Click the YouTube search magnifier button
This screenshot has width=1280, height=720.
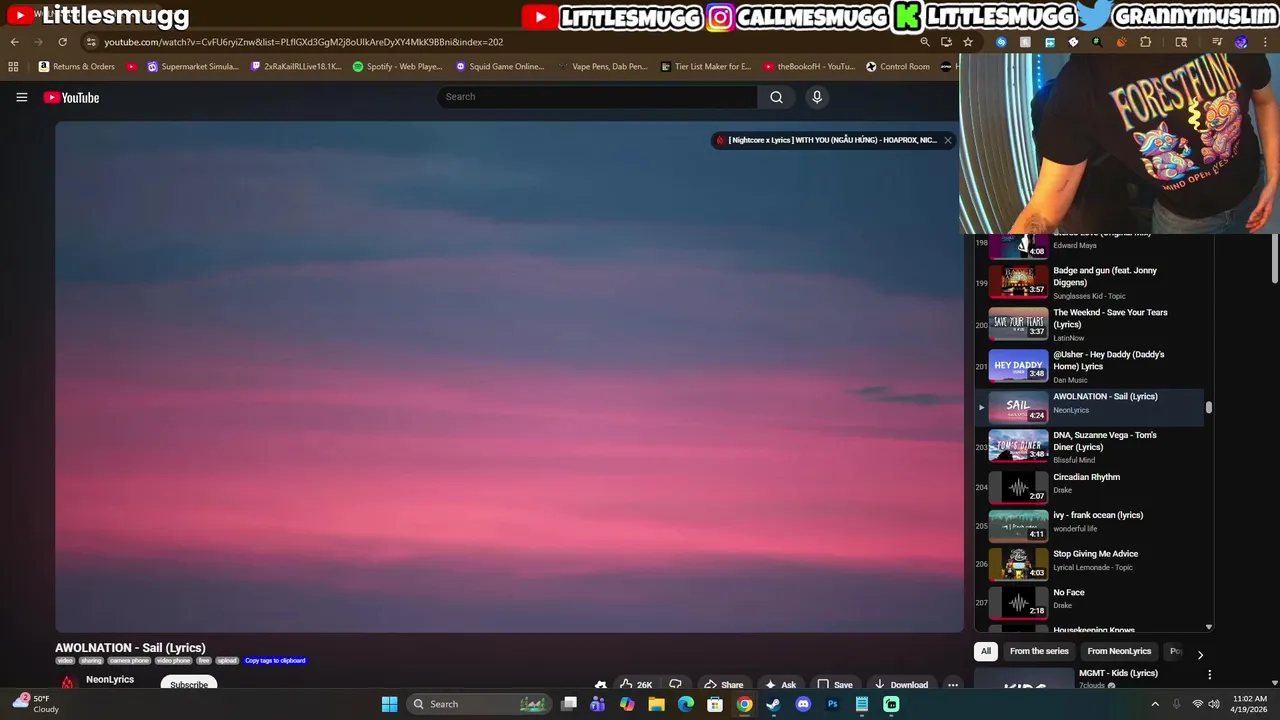tap(776, 97)
